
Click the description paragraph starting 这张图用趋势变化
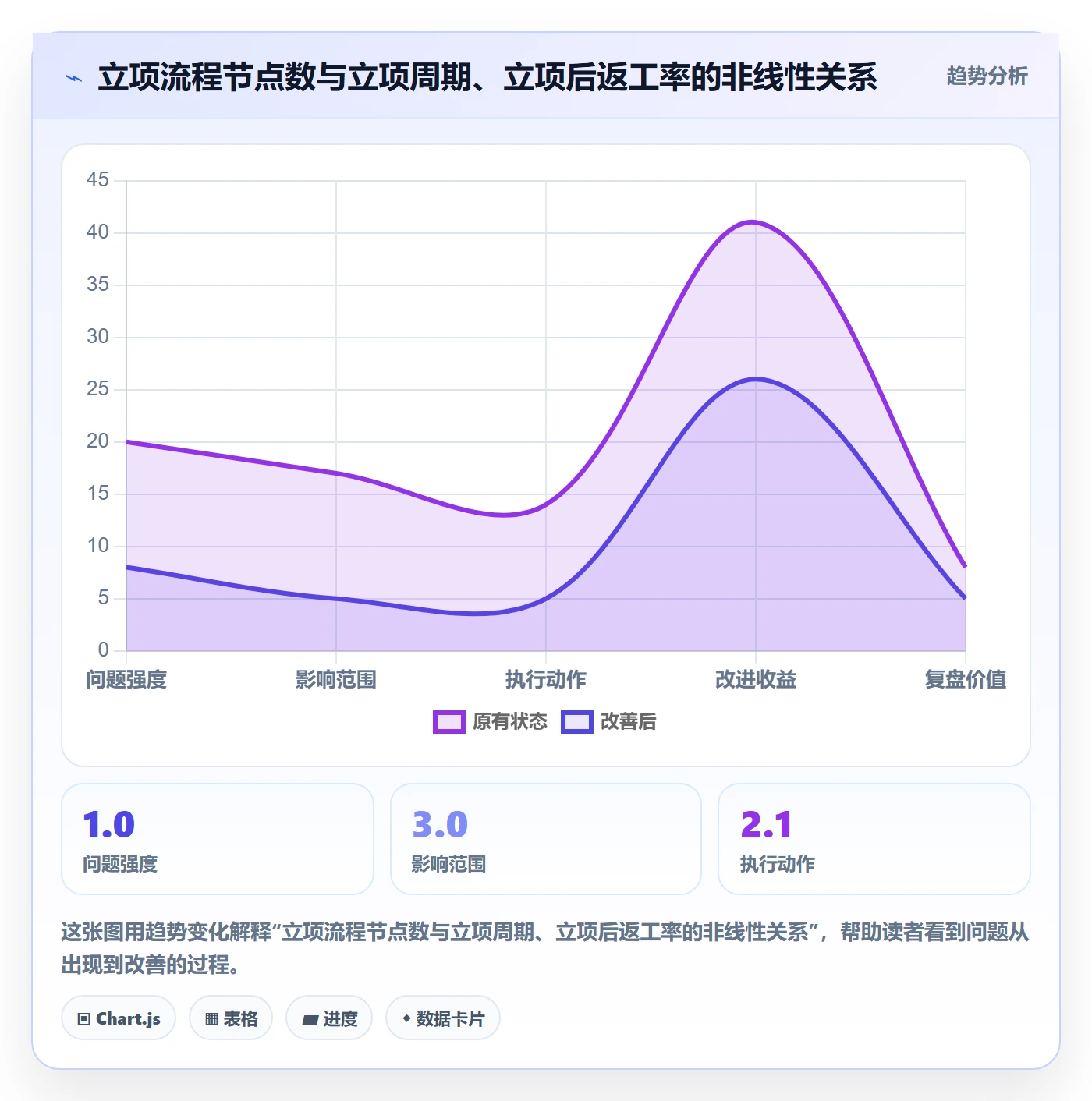click(545, 948)
